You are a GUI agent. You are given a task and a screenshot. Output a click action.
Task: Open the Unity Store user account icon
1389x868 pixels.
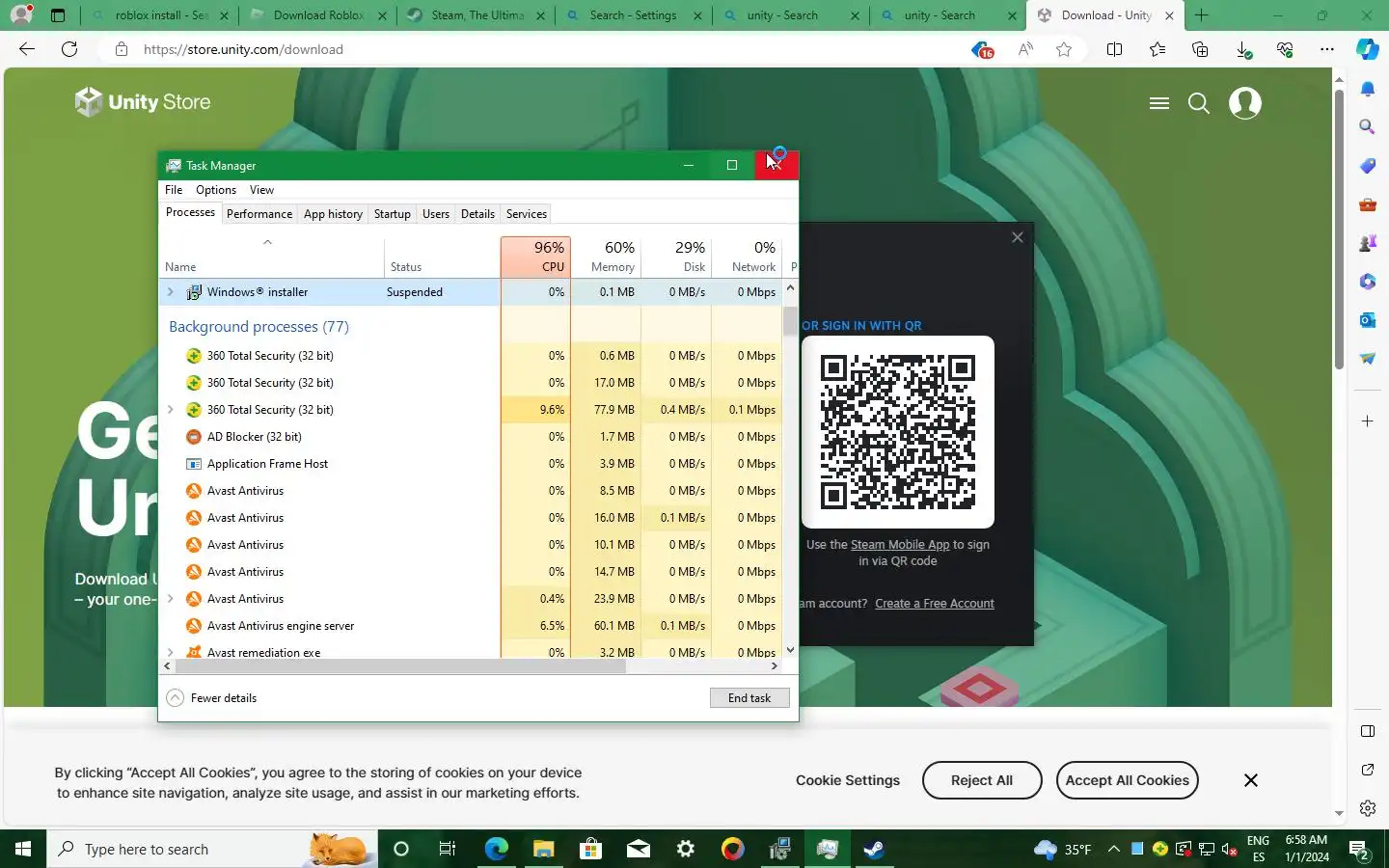click(x=1245, y=103)
